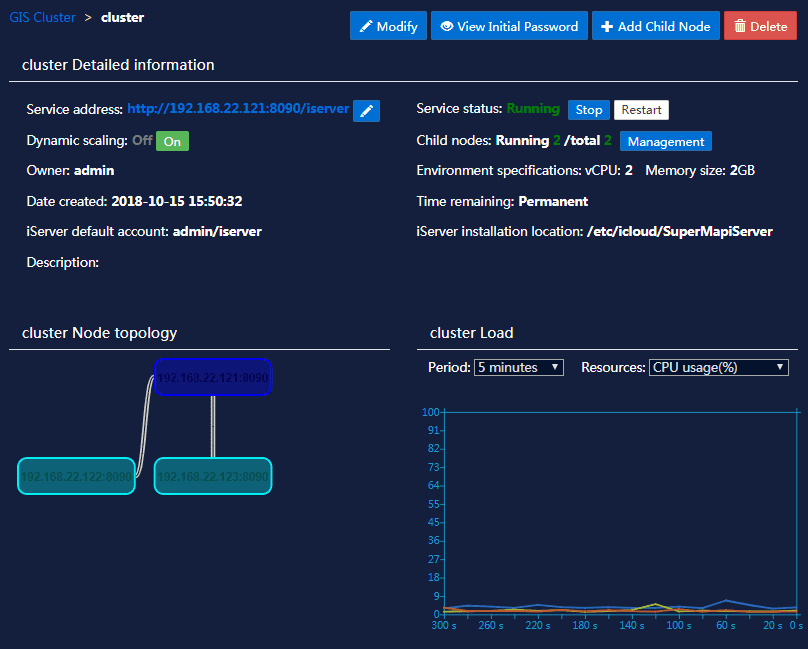Delete the cluster using the Delete button
Image resolution: width=808 pixels, height=649 pixels.
(760, 26)
